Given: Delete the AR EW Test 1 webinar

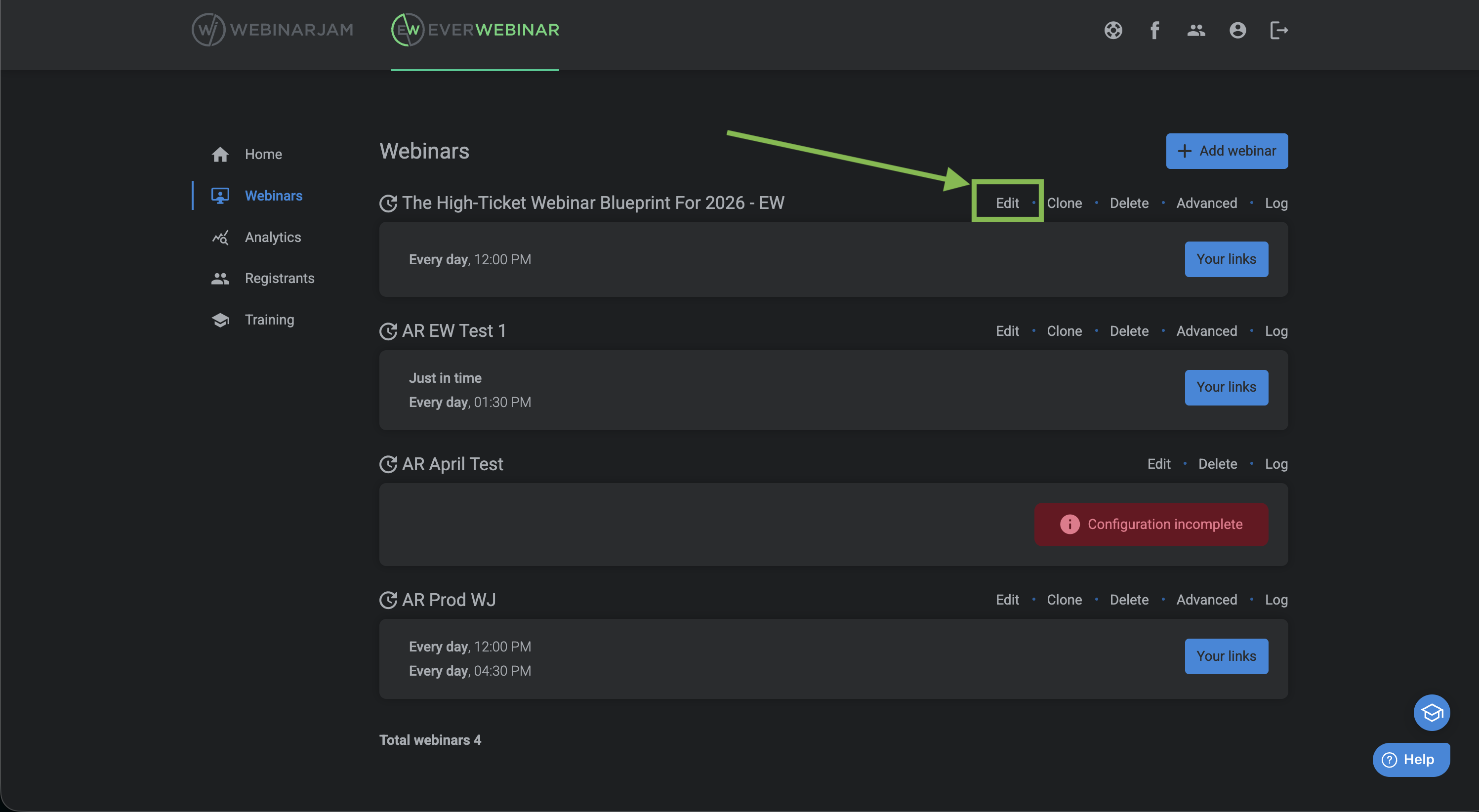Looking at the screenshot, I should pyautogui.click(x=1129, y=331).
